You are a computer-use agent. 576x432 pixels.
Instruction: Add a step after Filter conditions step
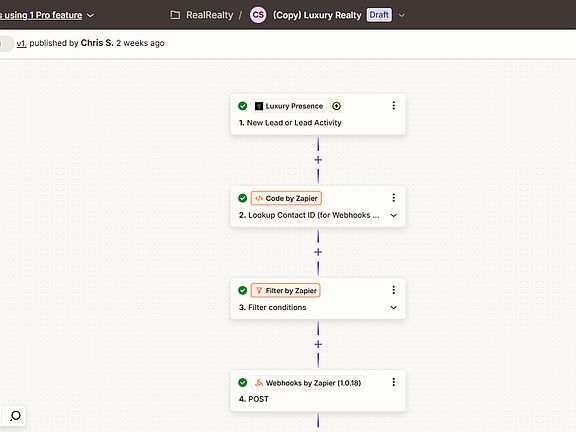318,344
